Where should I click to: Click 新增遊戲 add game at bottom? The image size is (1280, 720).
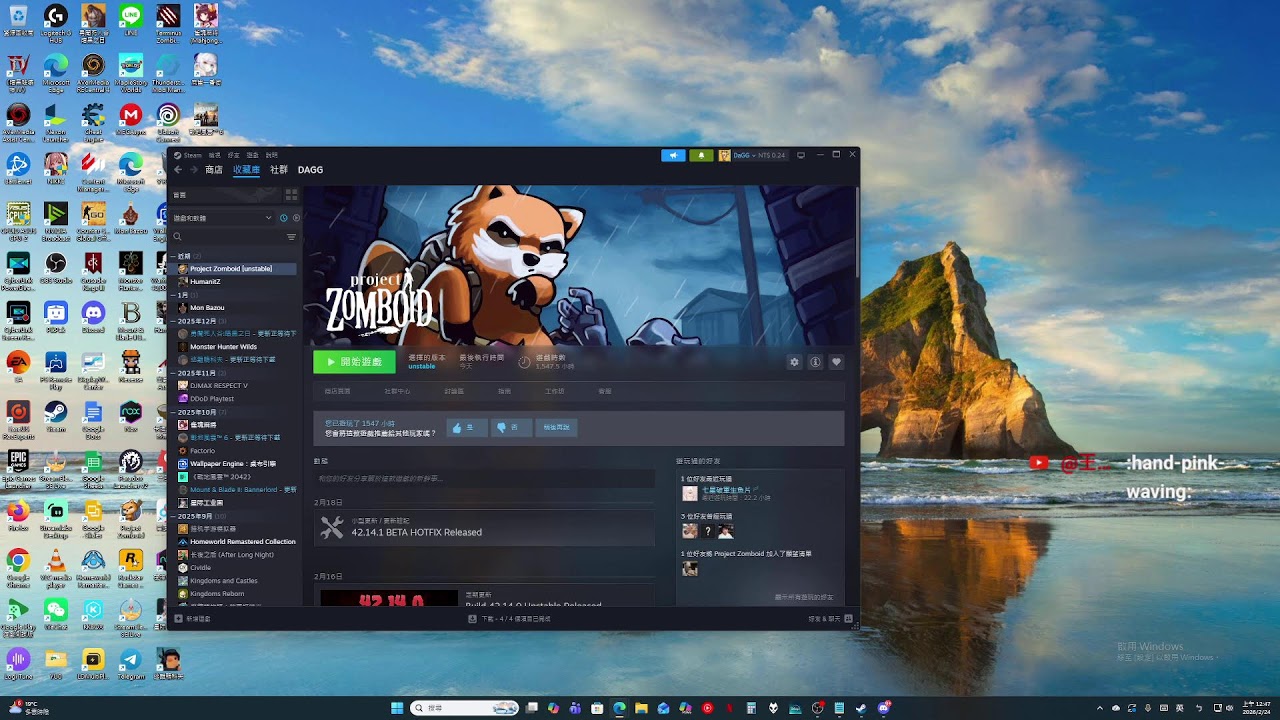(193, 619)
